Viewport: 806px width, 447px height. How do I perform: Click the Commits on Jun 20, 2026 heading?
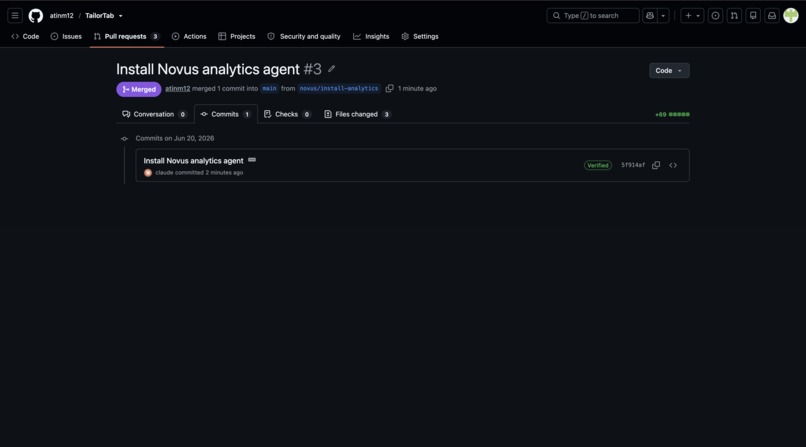pyautogui.click(x=175, y=138)
